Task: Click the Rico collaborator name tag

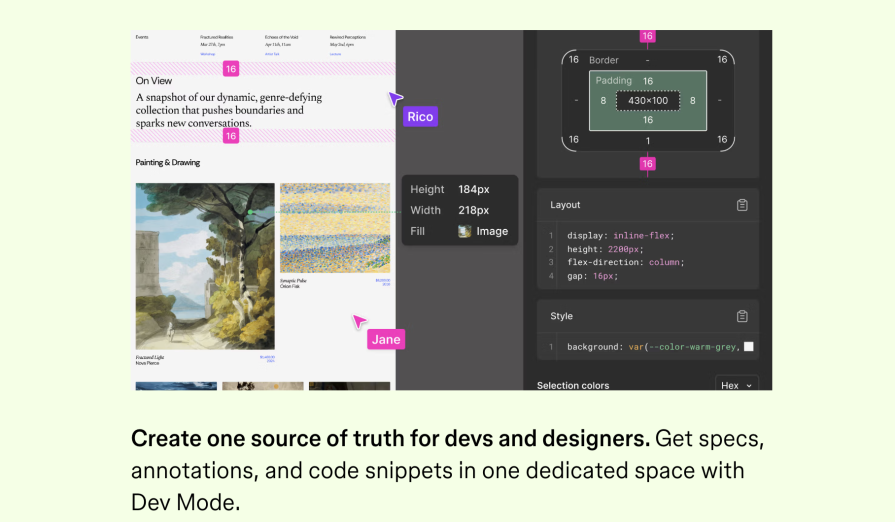Action: pyautogui.click(x=420, y=117)
